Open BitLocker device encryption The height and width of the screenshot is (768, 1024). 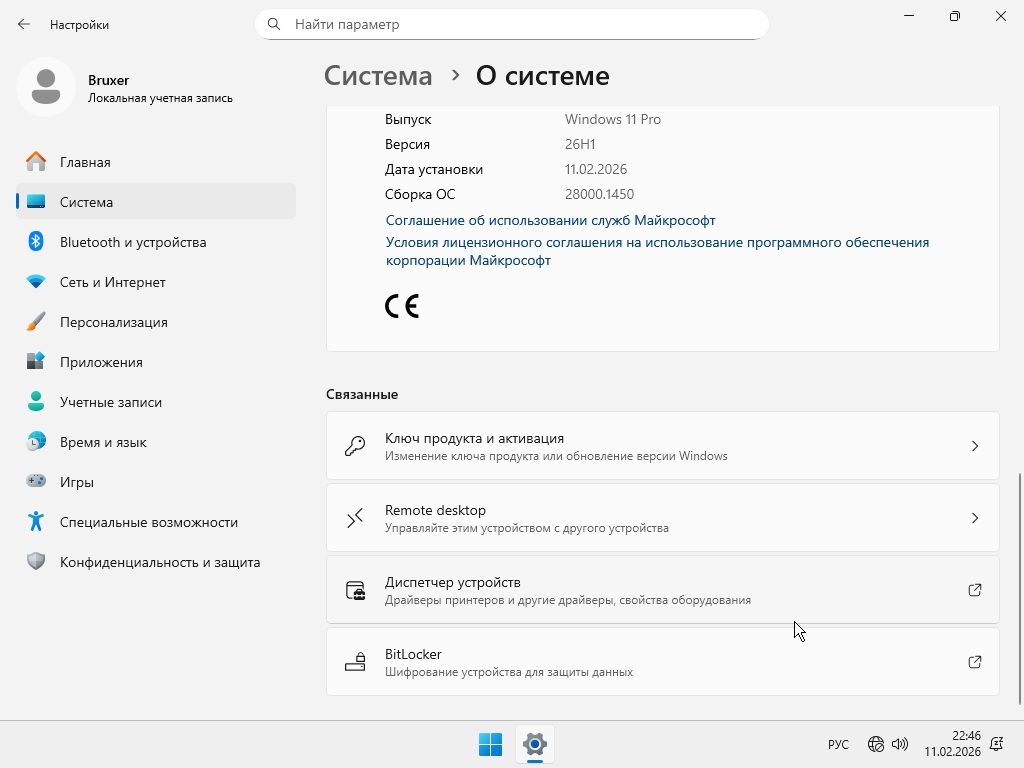(663, 662)
